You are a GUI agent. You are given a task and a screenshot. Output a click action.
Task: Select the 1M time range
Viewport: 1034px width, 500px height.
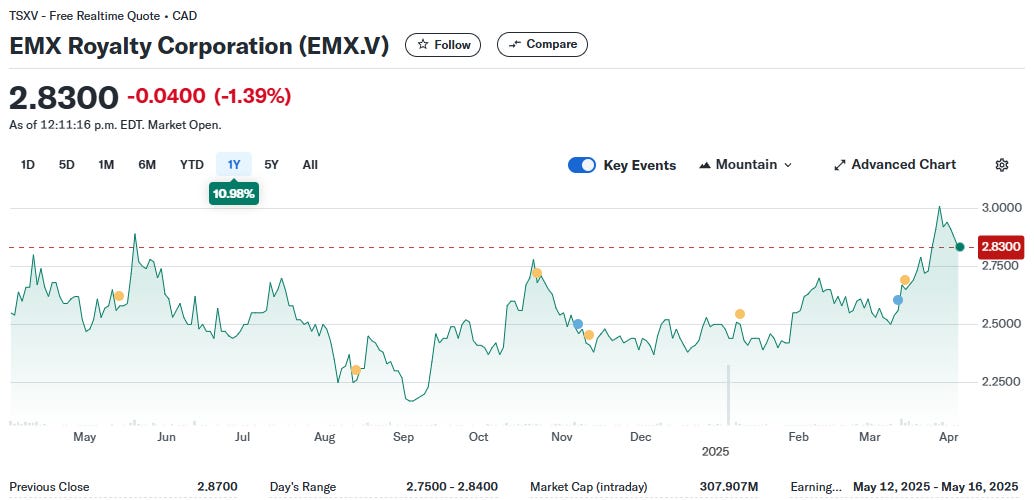[x=106, y=165]
